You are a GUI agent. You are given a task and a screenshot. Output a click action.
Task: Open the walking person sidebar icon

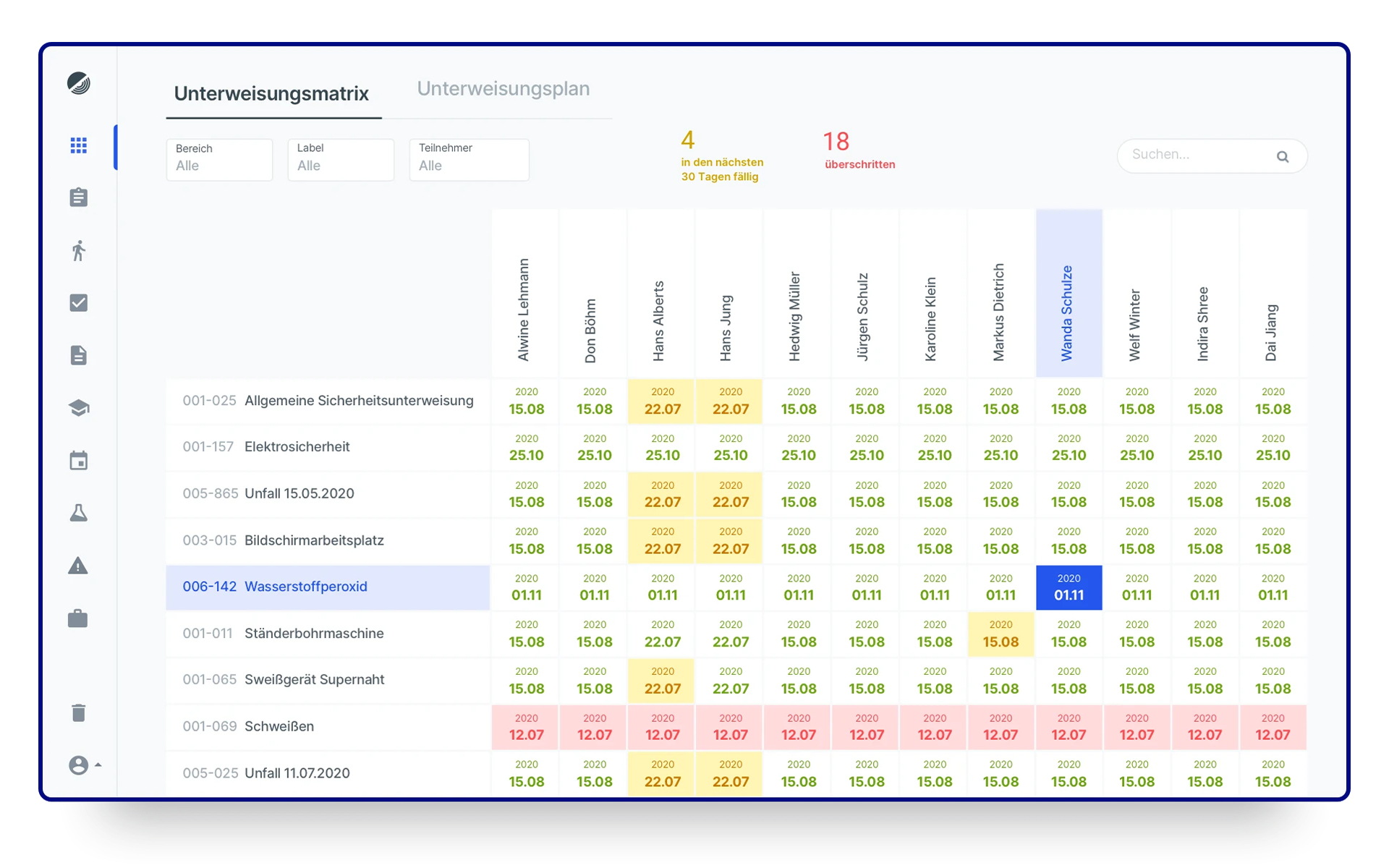click(x=78, y=250)
